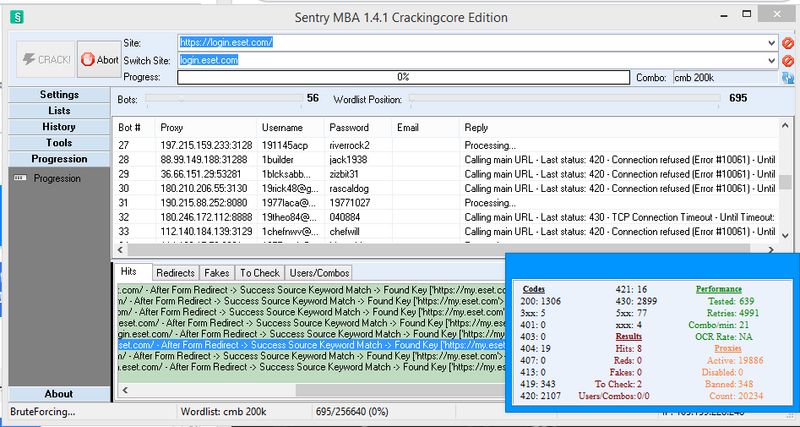
Task: Click the Email column header
Action: coord(426,128)
